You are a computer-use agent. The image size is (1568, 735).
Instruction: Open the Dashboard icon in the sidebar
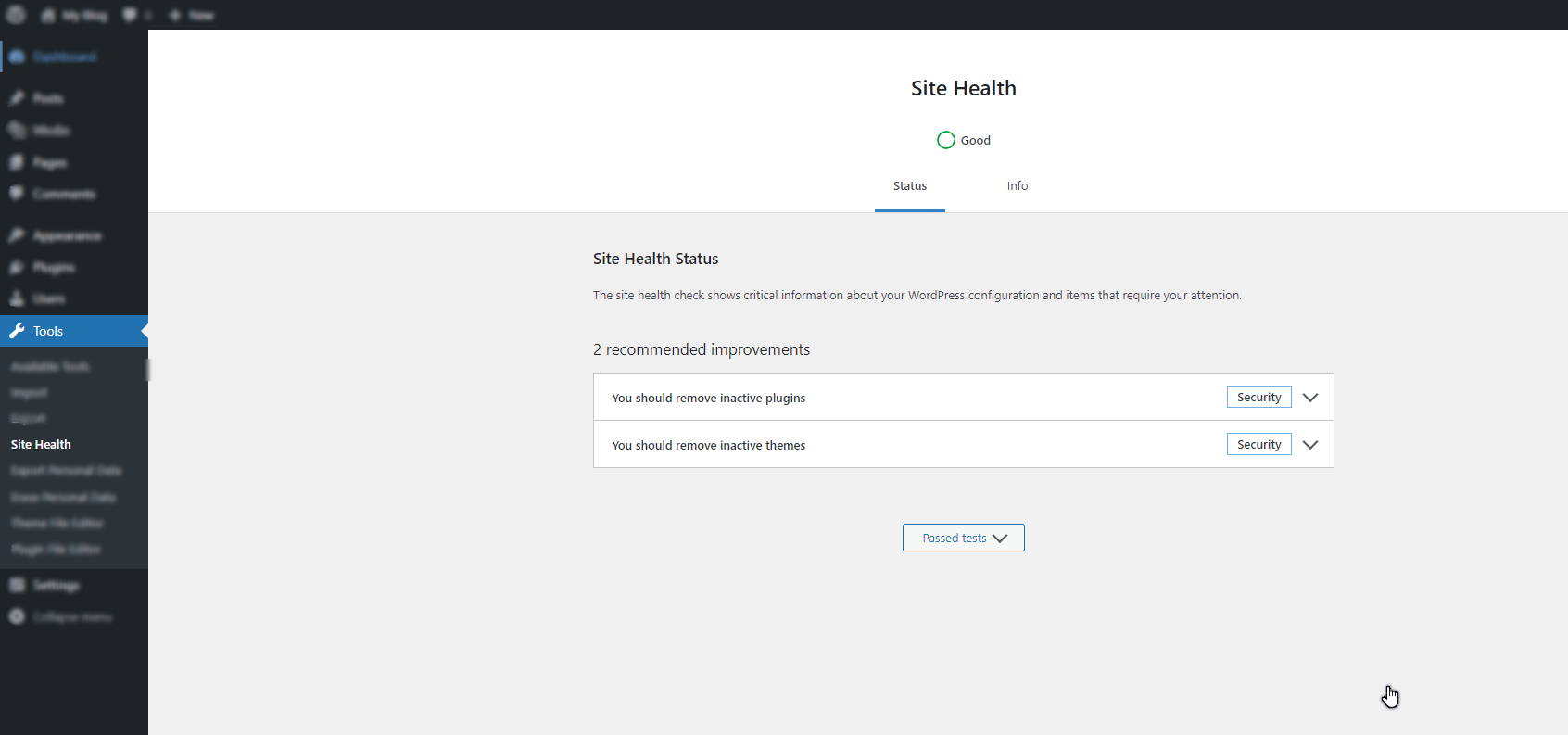pos(17,57)
